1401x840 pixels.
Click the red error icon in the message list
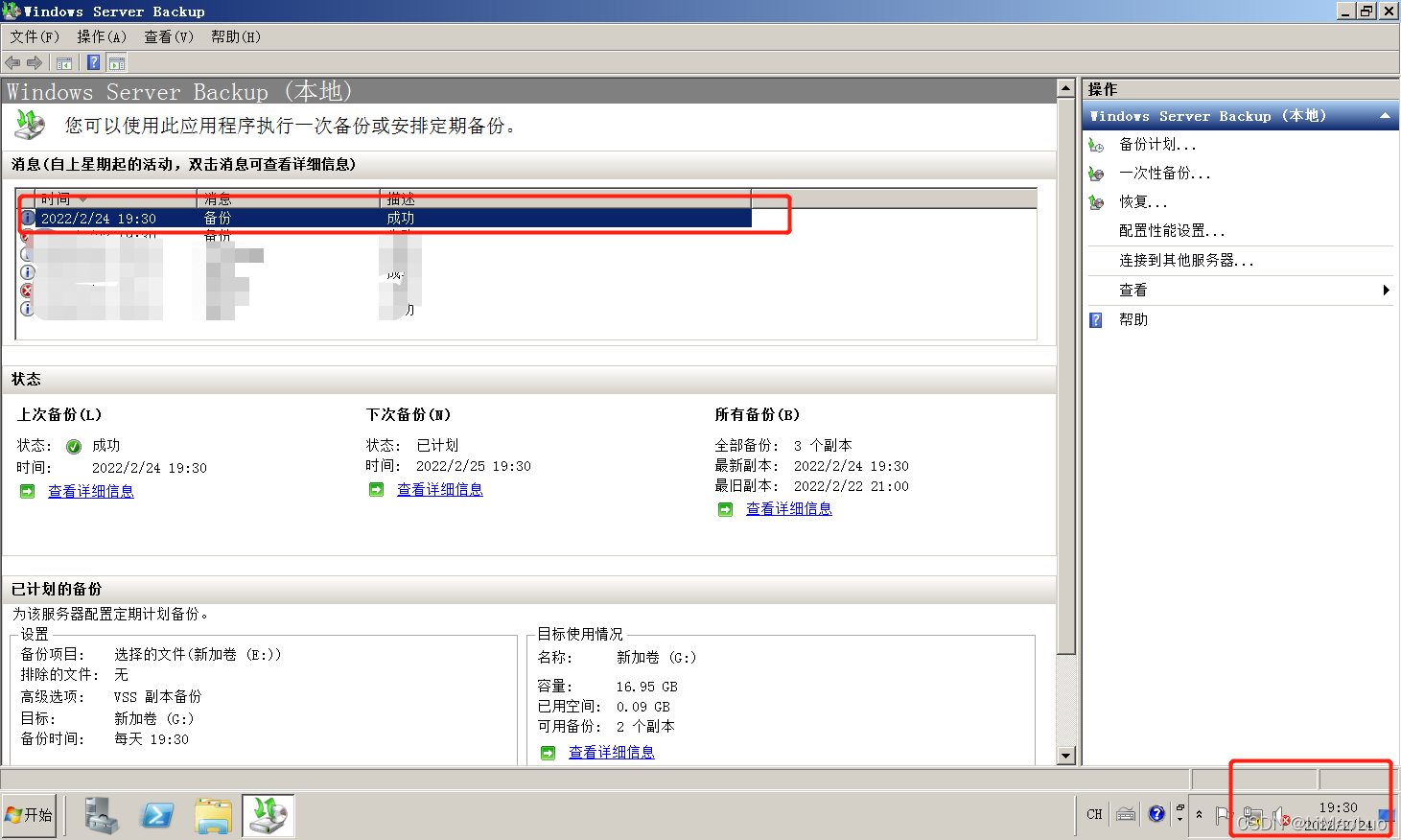tap(28, 291)
